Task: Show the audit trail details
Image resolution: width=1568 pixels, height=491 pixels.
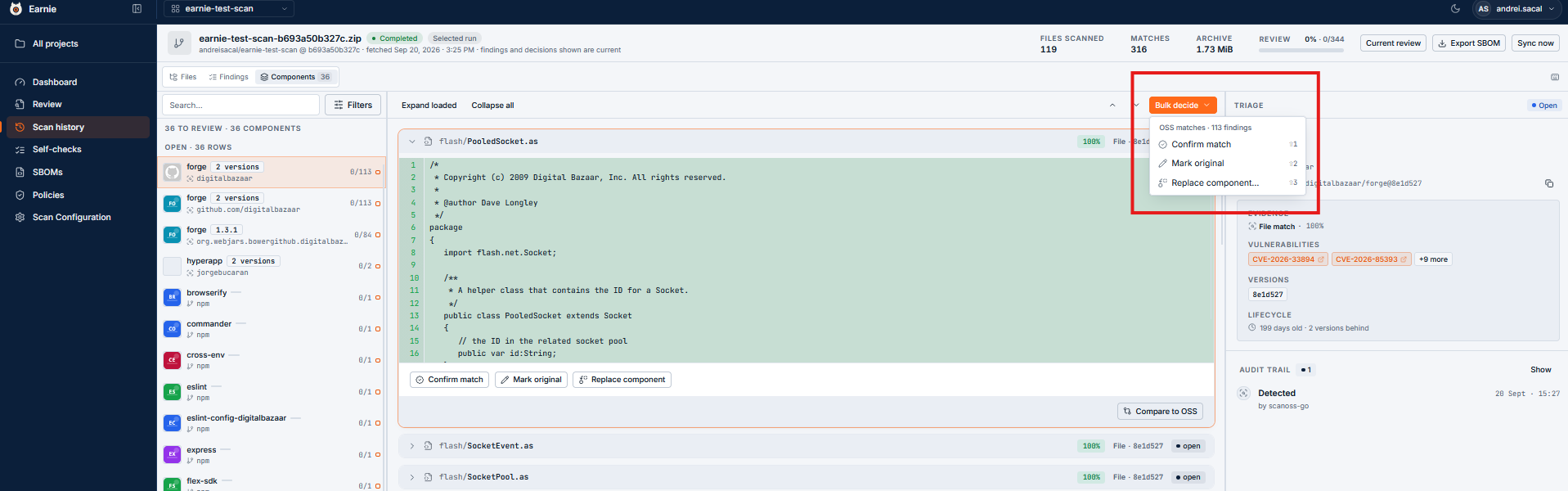Action: (1541, 370)
